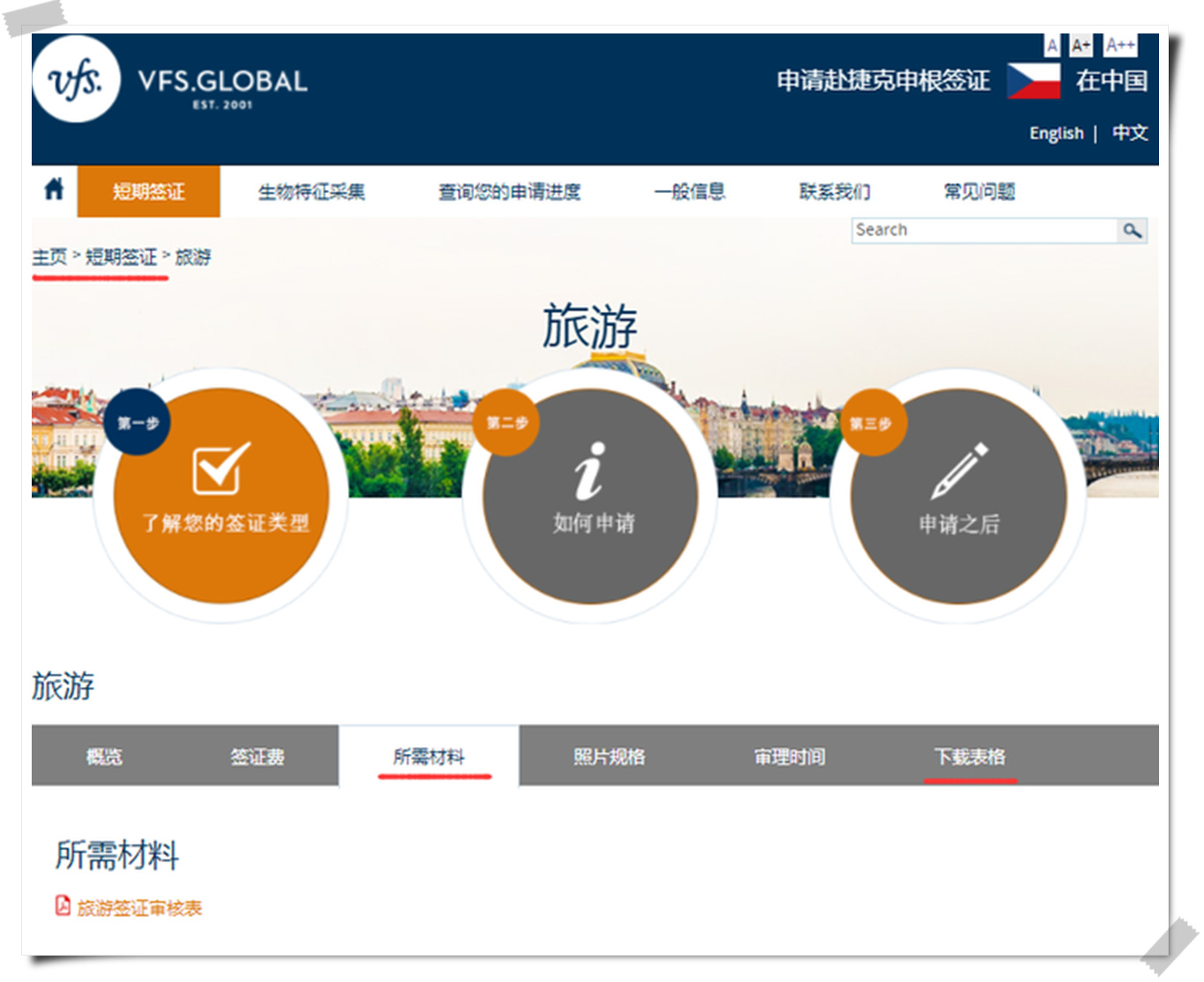
Task: Switch to the 签证费 tab
Action: [257, 757]
